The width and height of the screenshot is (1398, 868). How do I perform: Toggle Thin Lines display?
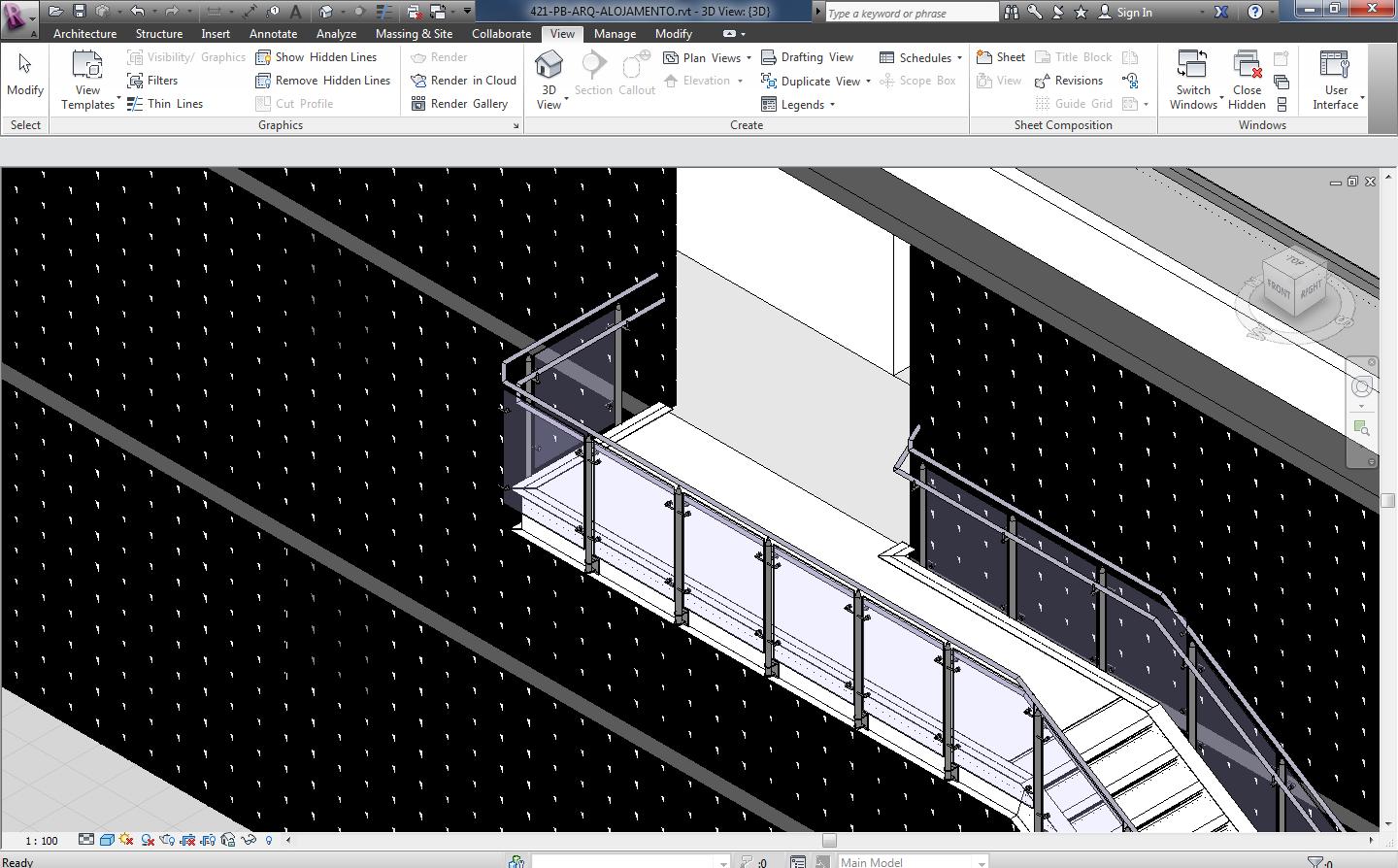(165, 104)
